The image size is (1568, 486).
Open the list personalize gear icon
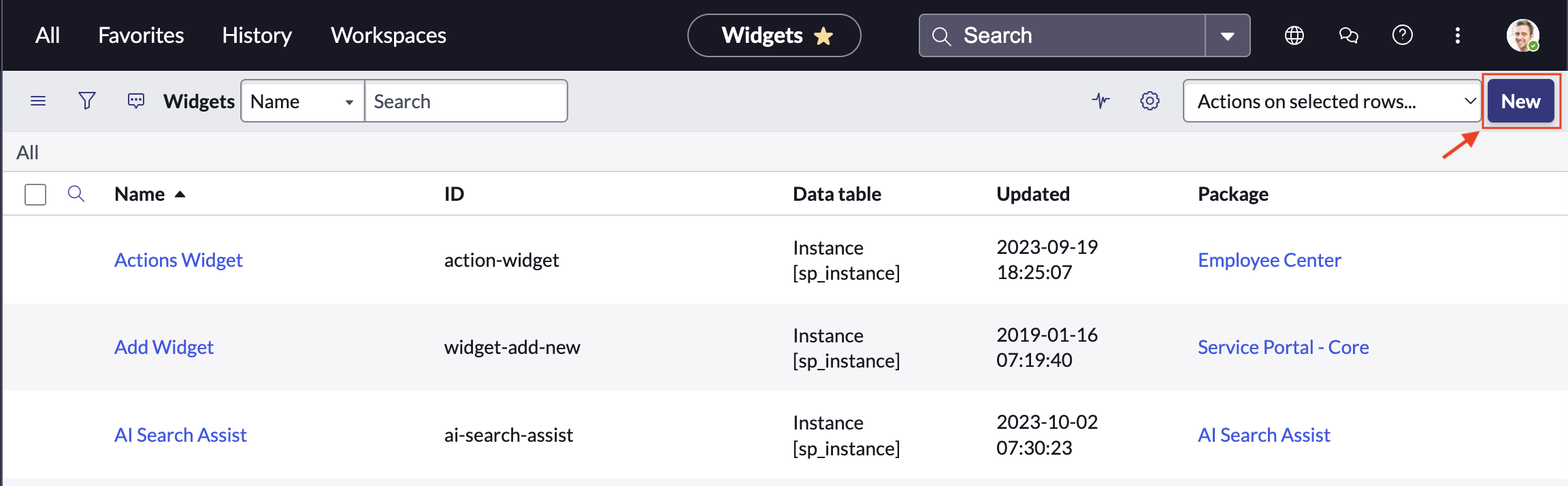point(1150,101)
